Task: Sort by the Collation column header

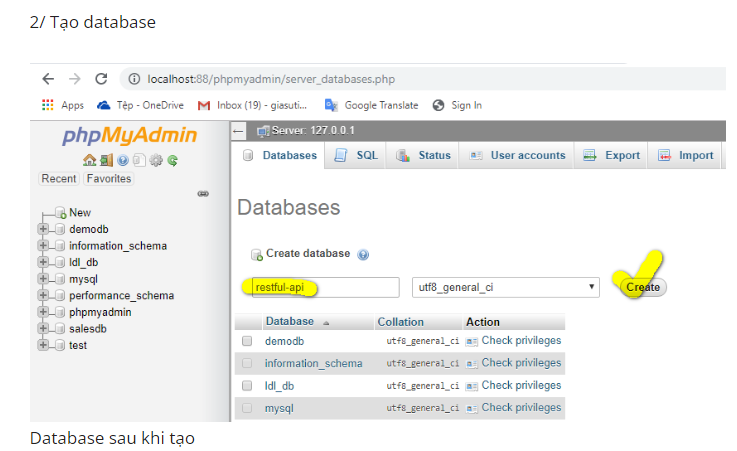Action: tap(400, 322)
